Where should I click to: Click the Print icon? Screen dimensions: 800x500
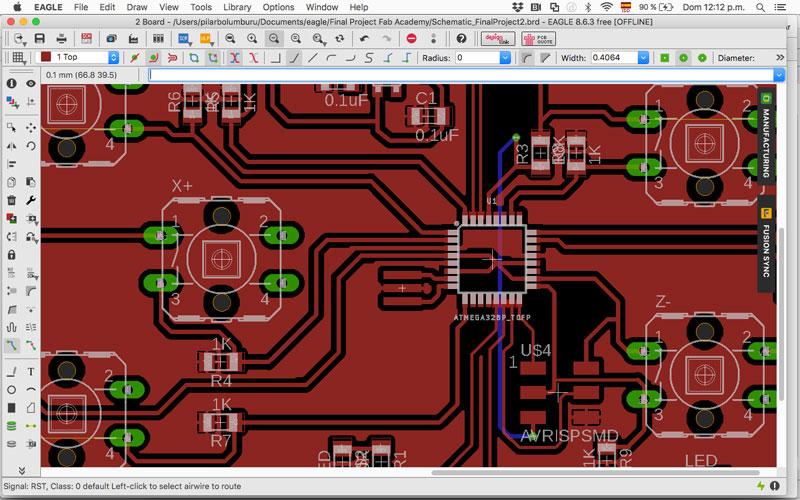coord(62,39)
